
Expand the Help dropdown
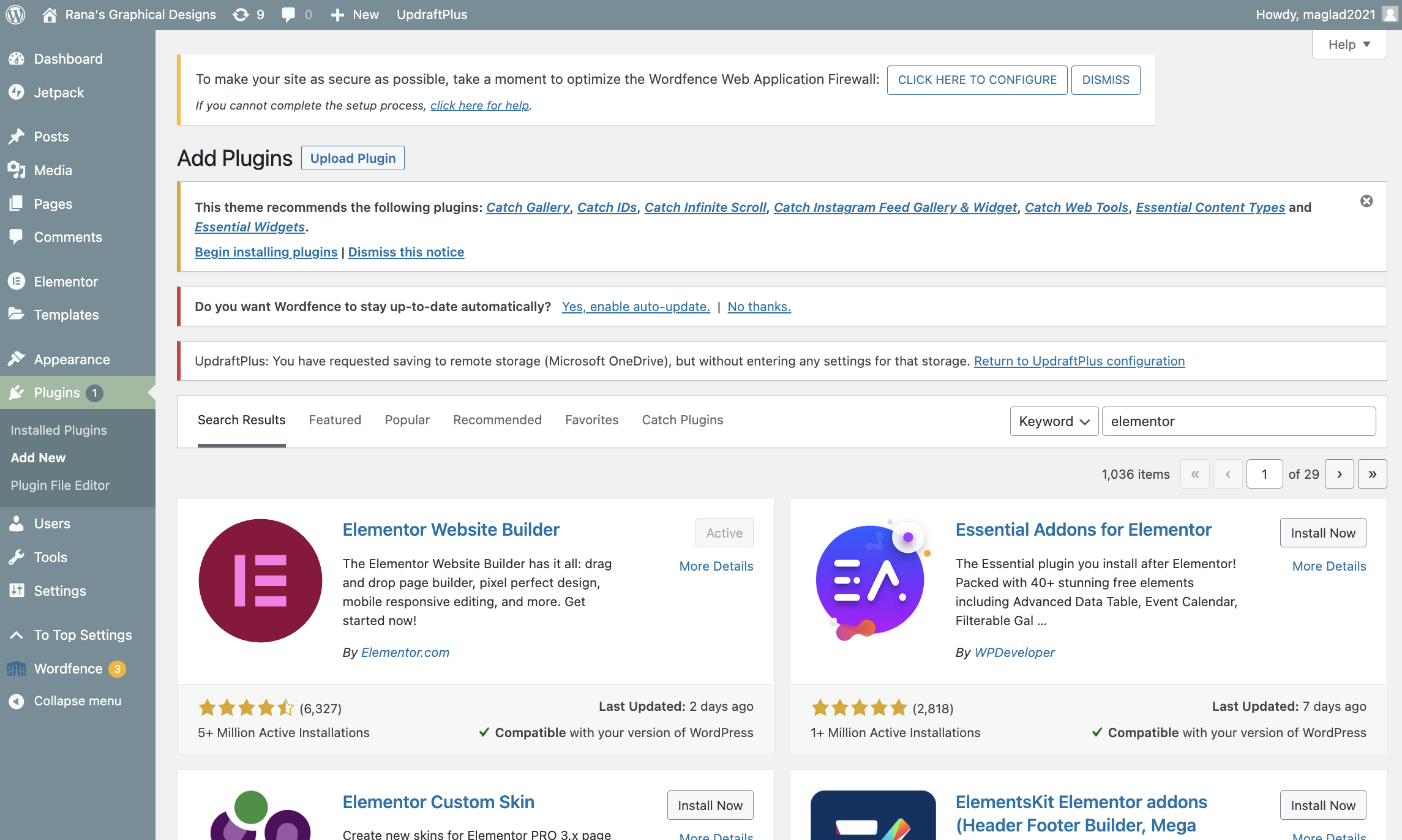[1349, 45]
